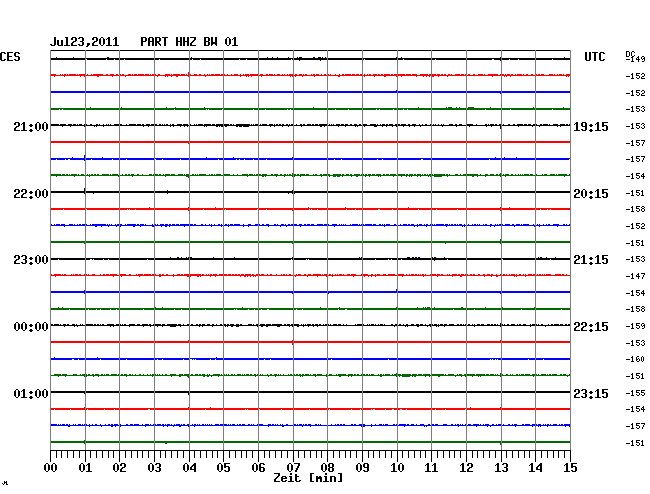This screenshot has height=494, width=650.
Task: Click minute 00 on the time axis
Action: pyautogui.click(x=51, y=468)
